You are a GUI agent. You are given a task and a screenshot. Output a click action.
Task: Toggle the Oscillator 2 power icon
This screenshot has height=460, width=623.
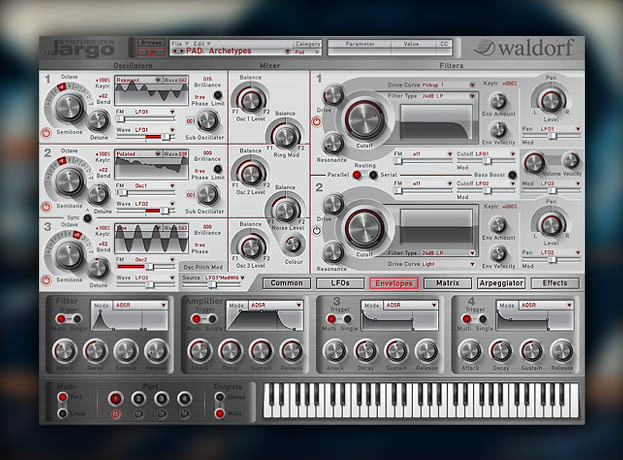[46, 207]
